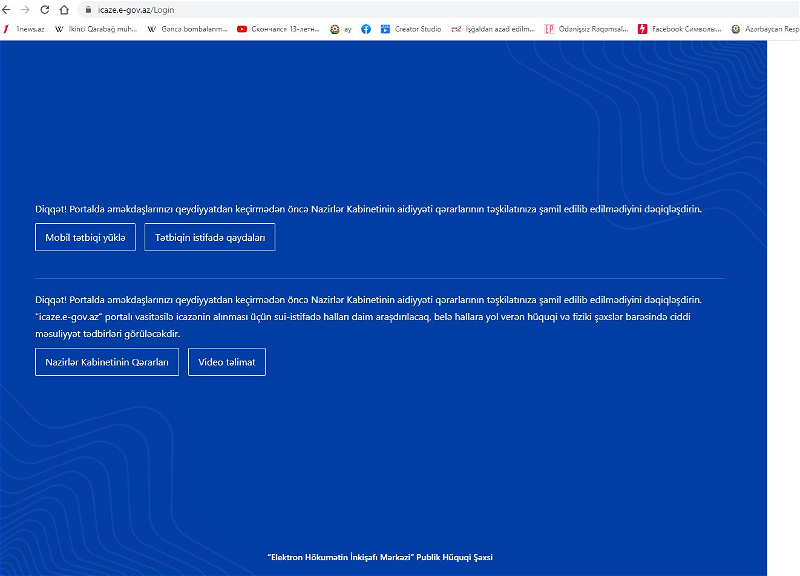The height and width of the screenshot is (576, 800).
Task: Open the Facebook bookmark icon
Action: (366, 29)
